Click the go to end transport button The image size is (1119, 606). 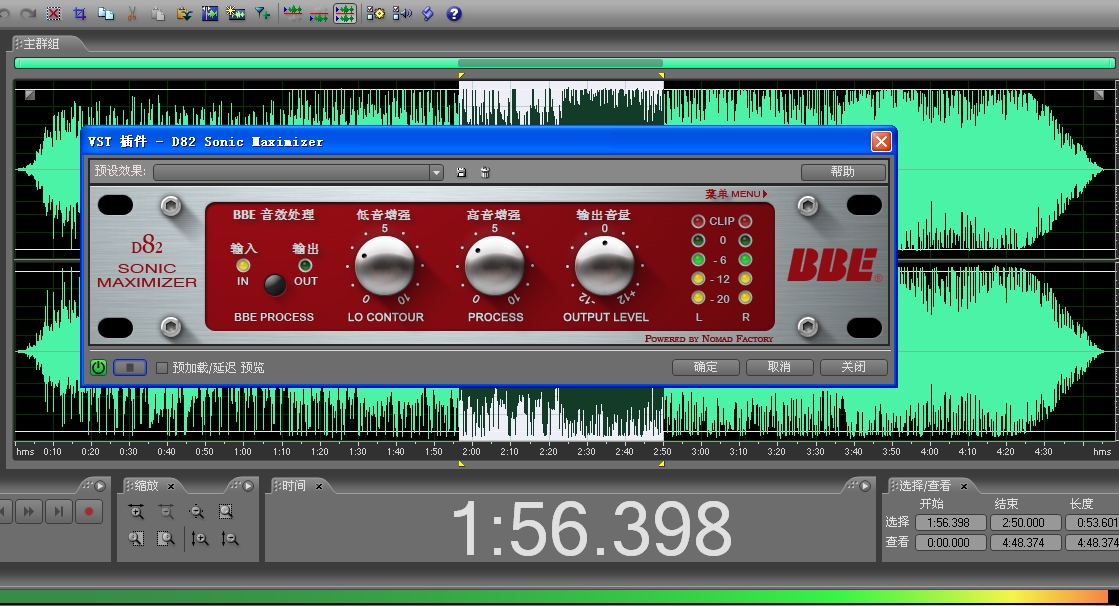pyautogui.click(x=59, y=511)
